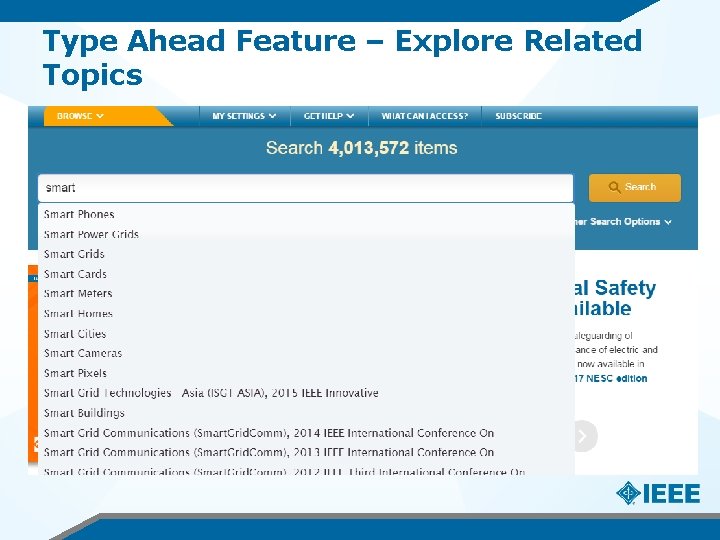Select Smart Grid Communications 2013 conference suggestion
Image resolution: width=720 pixels, height=540 pixels.
tap(306, 452)
